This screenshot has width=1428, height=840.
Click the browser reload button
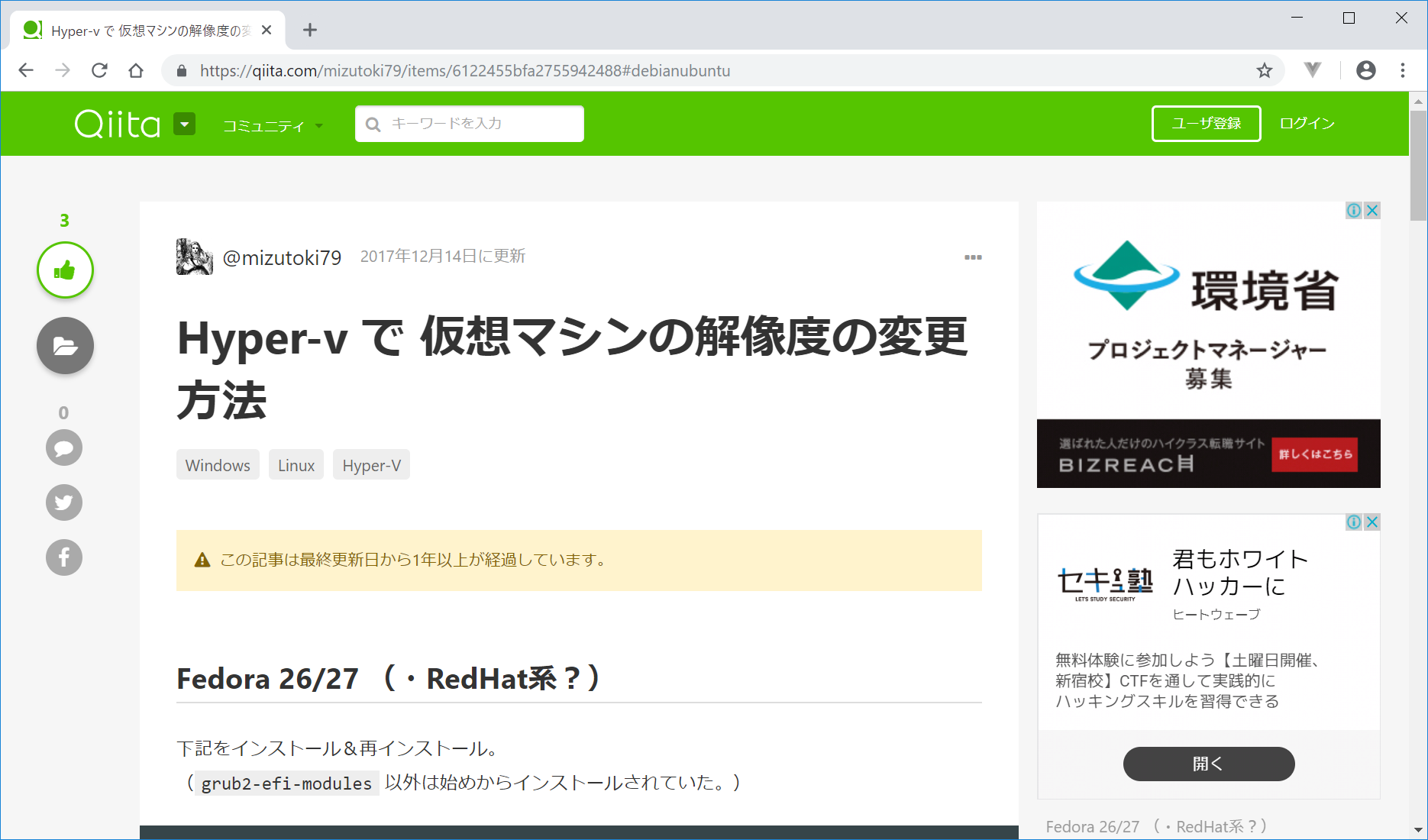(x=99, y=71)
